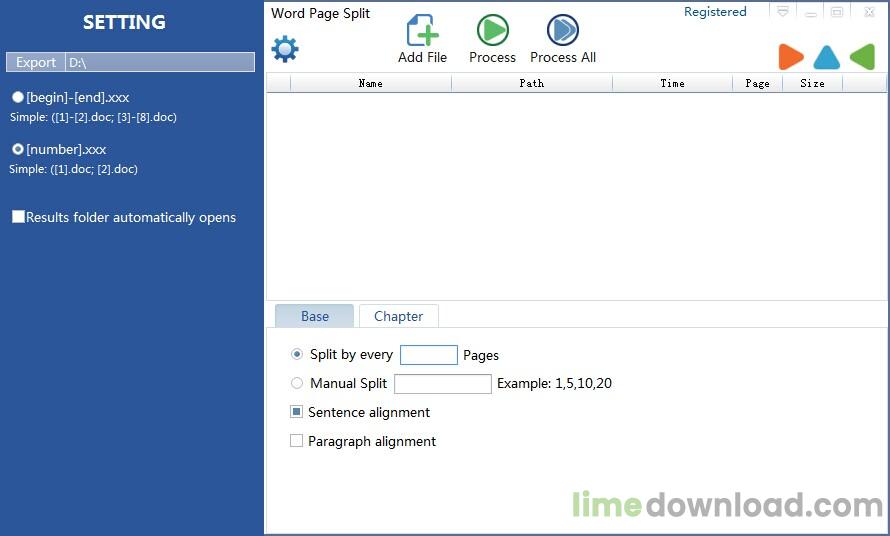The image size is (890, 536).
Task: Enable Results folder automatically opens
Action: pyautogui.click(x=18, y=216)
